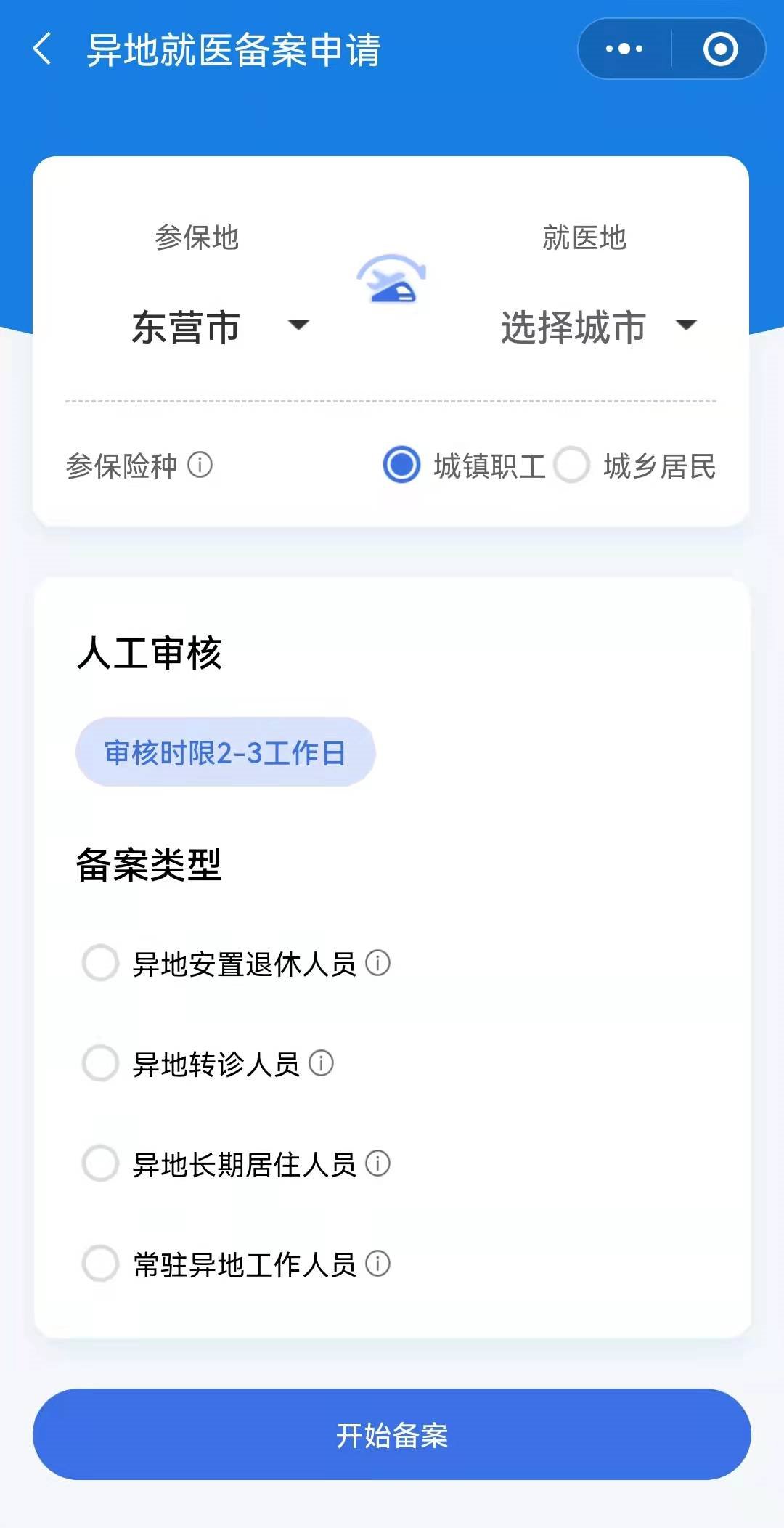The width and height of the screenshot is (784, 1528).
Task: Choose 异地长期居住人员 filing type
Action: click(100, 1163)
